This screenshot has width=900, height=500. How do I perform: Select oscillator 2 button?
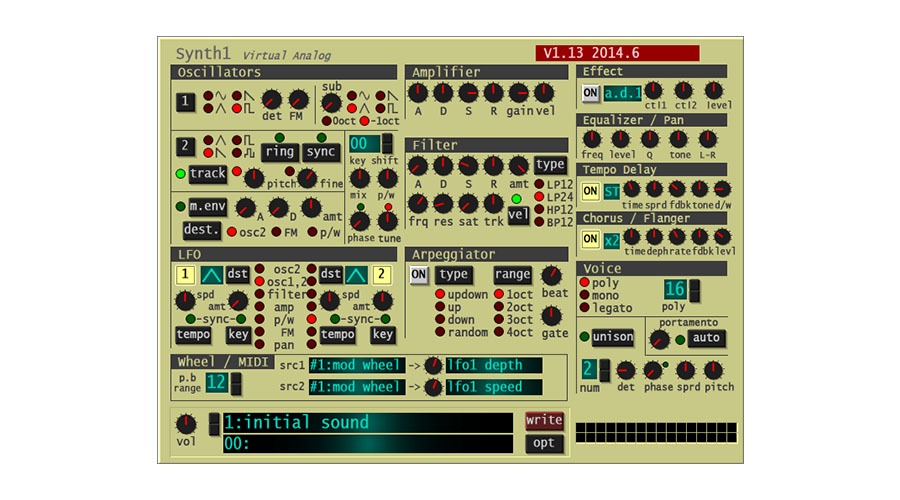click(x=185, y=146)
